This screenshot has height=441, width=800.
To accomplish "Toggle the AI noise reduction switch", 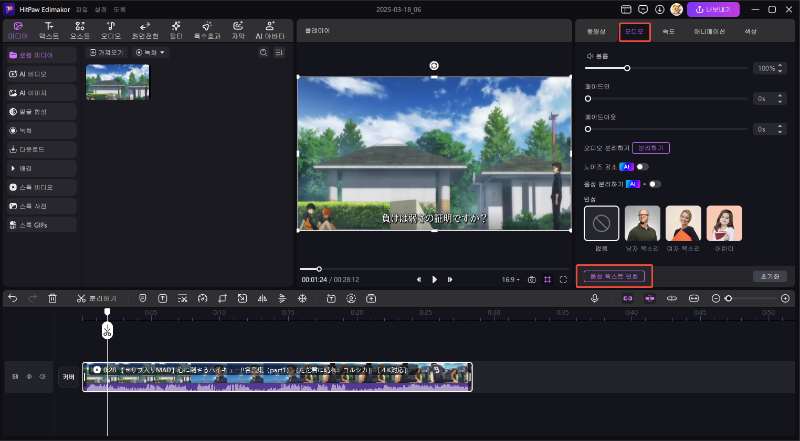I will [x=641, y=166].
